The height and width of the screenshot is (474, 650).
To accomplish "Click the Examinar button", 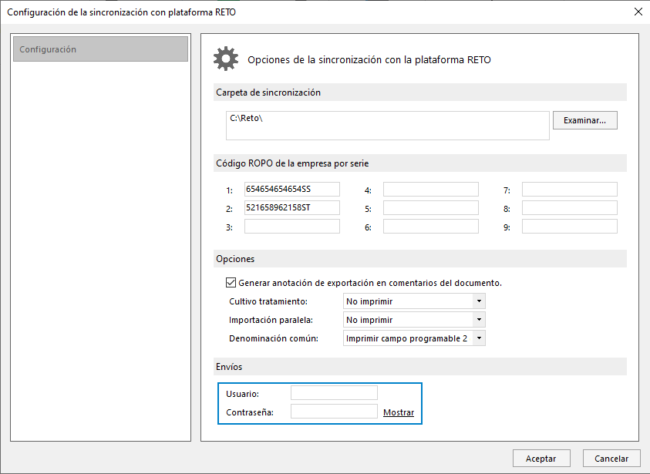I will [x=585, y=120].
